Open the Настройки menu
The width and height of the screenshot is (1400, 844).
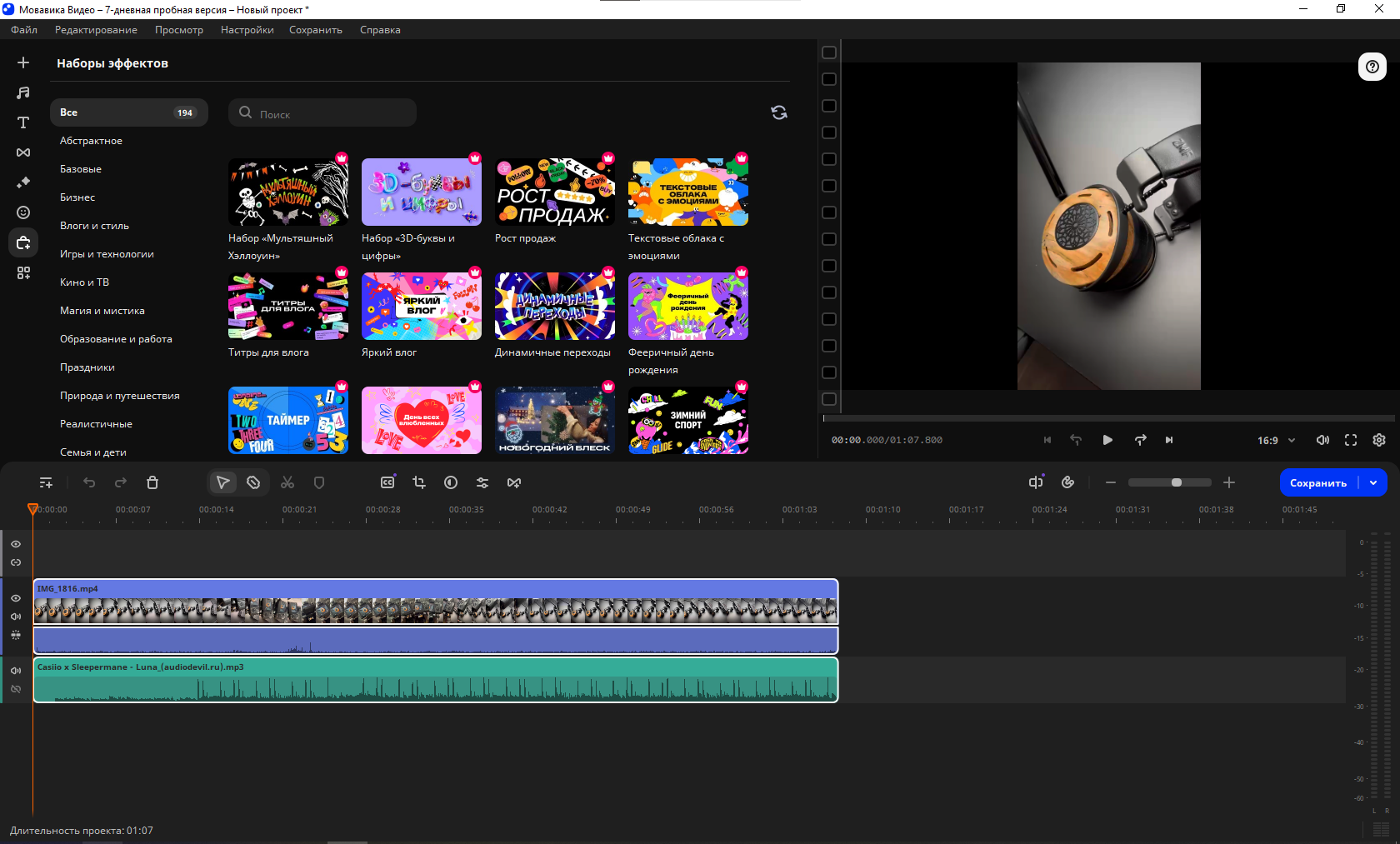pos(247,30)
